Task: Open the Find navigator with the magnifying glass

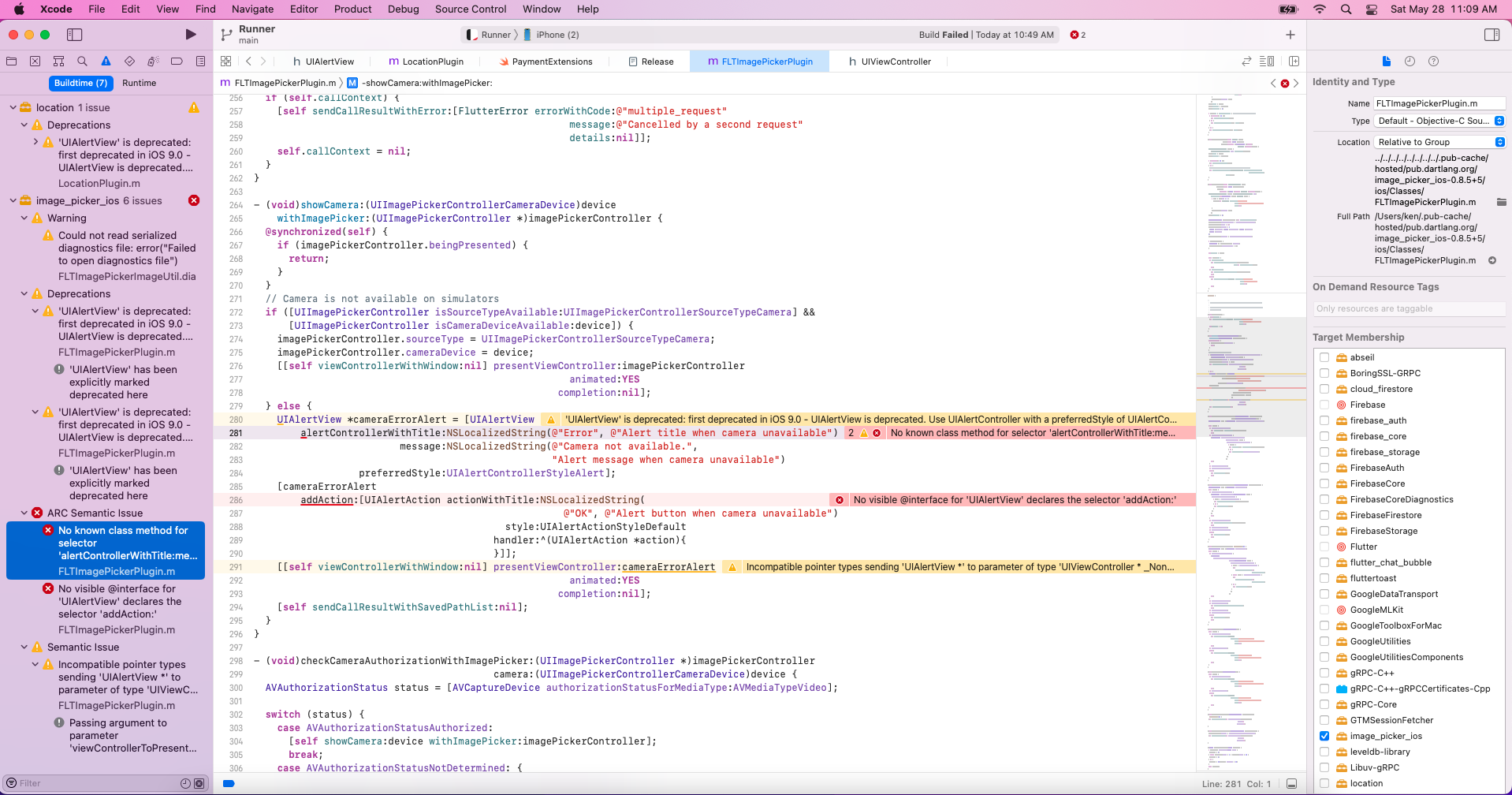Action: [82, 61]
